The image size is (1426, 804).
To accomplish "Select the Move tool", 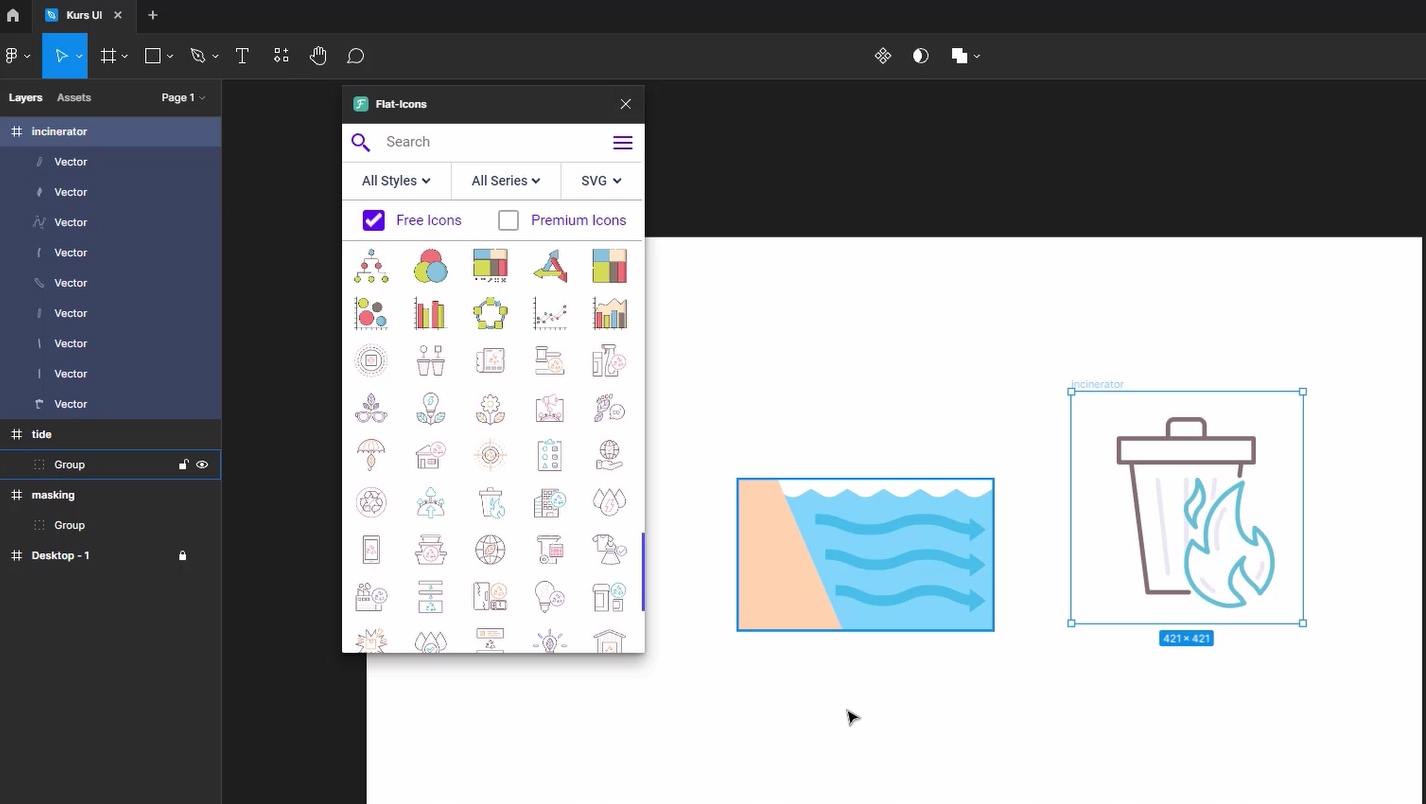I will 60,56.
